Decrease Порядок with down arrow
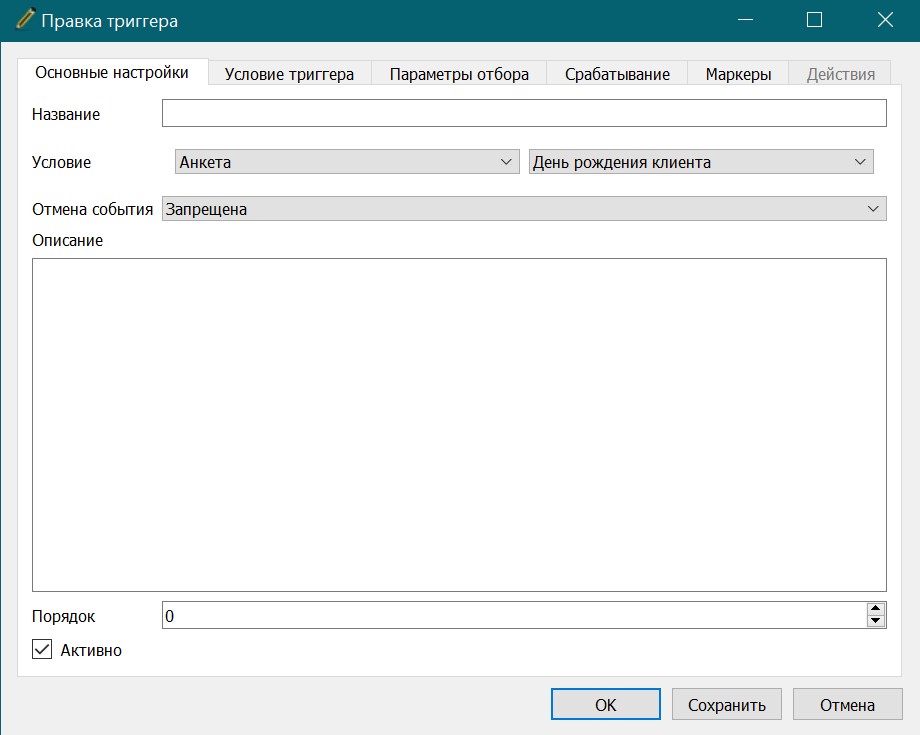Image resolution: width=920 pixels, height=735 pixels. [875, 621]
